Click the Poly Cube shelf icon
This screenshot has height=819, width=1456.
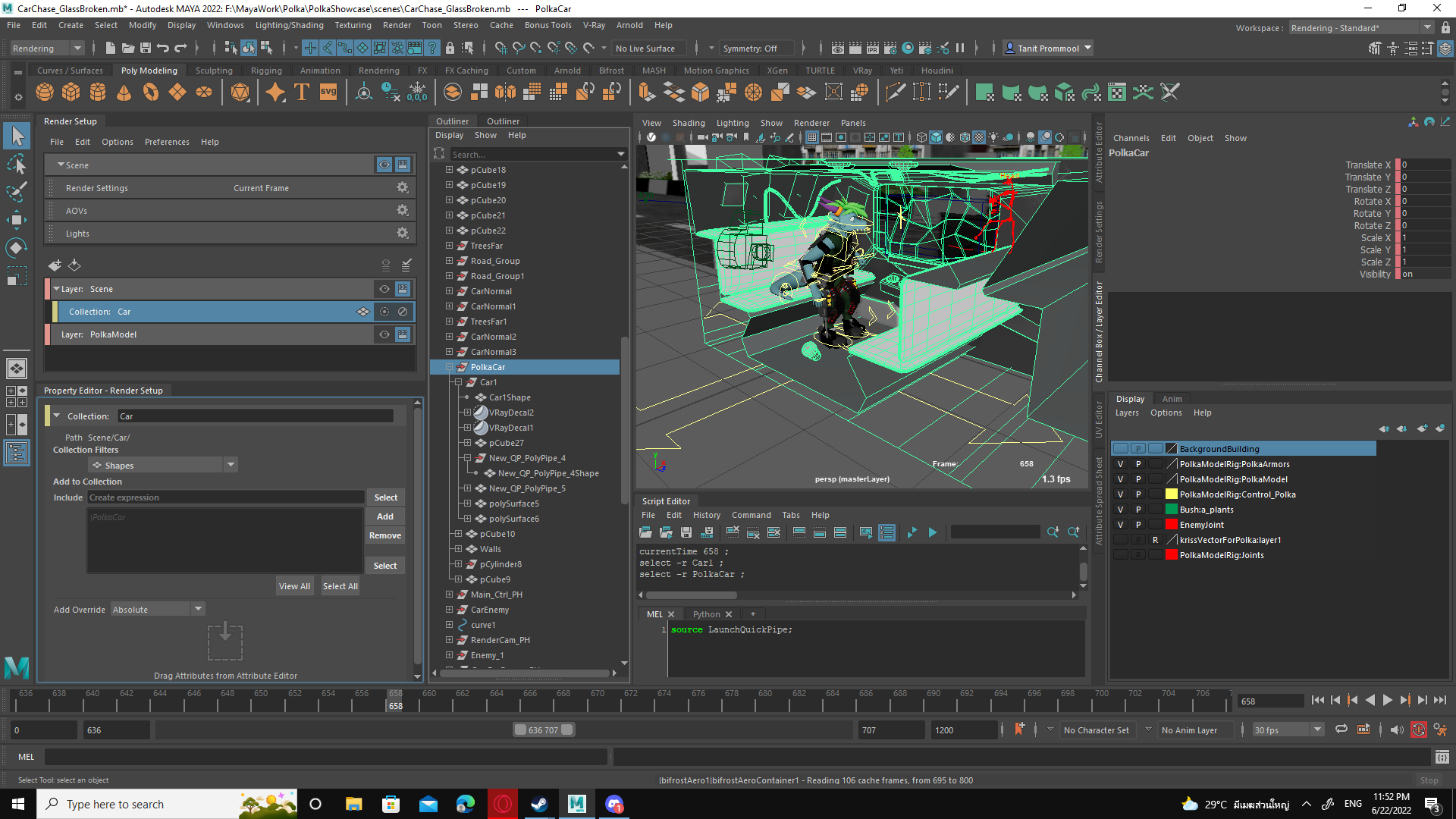pyautogui.click(x=71, y=93)
